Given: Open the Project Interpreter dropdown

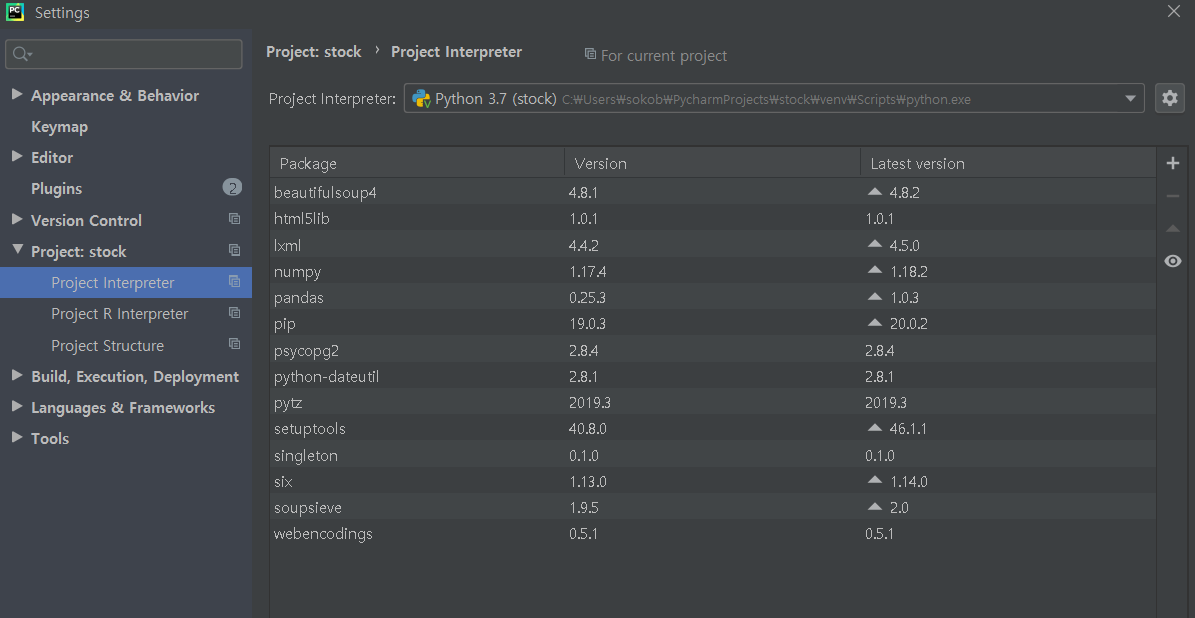Looking at the screenshot, I should click(774, 98).
